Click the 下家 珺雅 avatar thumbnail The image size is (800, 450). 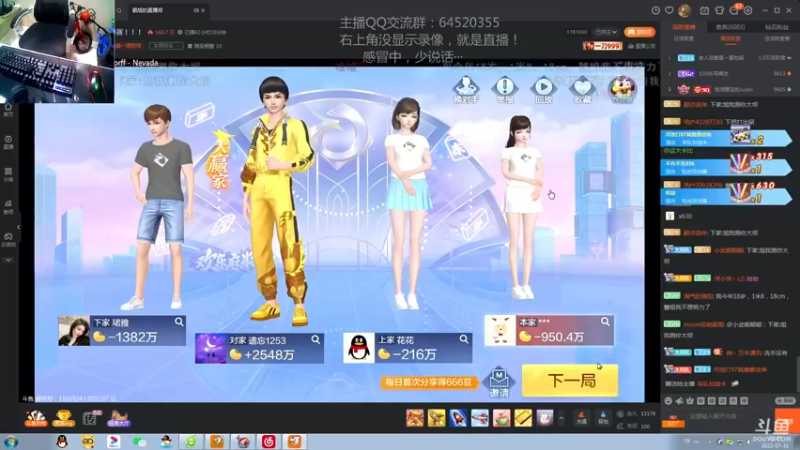point(74,331)
